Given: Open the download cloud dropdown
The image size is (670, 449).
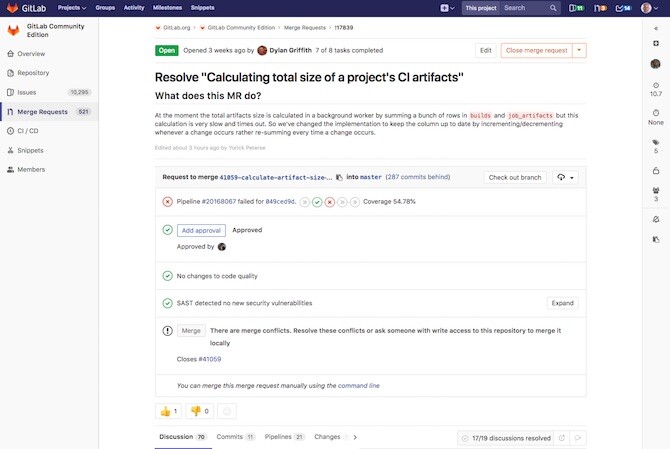Looking at the screenshot, I should (x=565, y=177).
